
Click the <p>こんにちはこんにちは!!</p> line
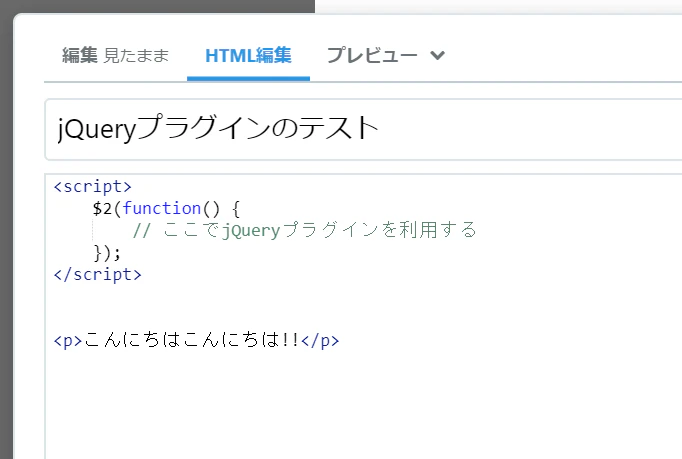(196, 340)
